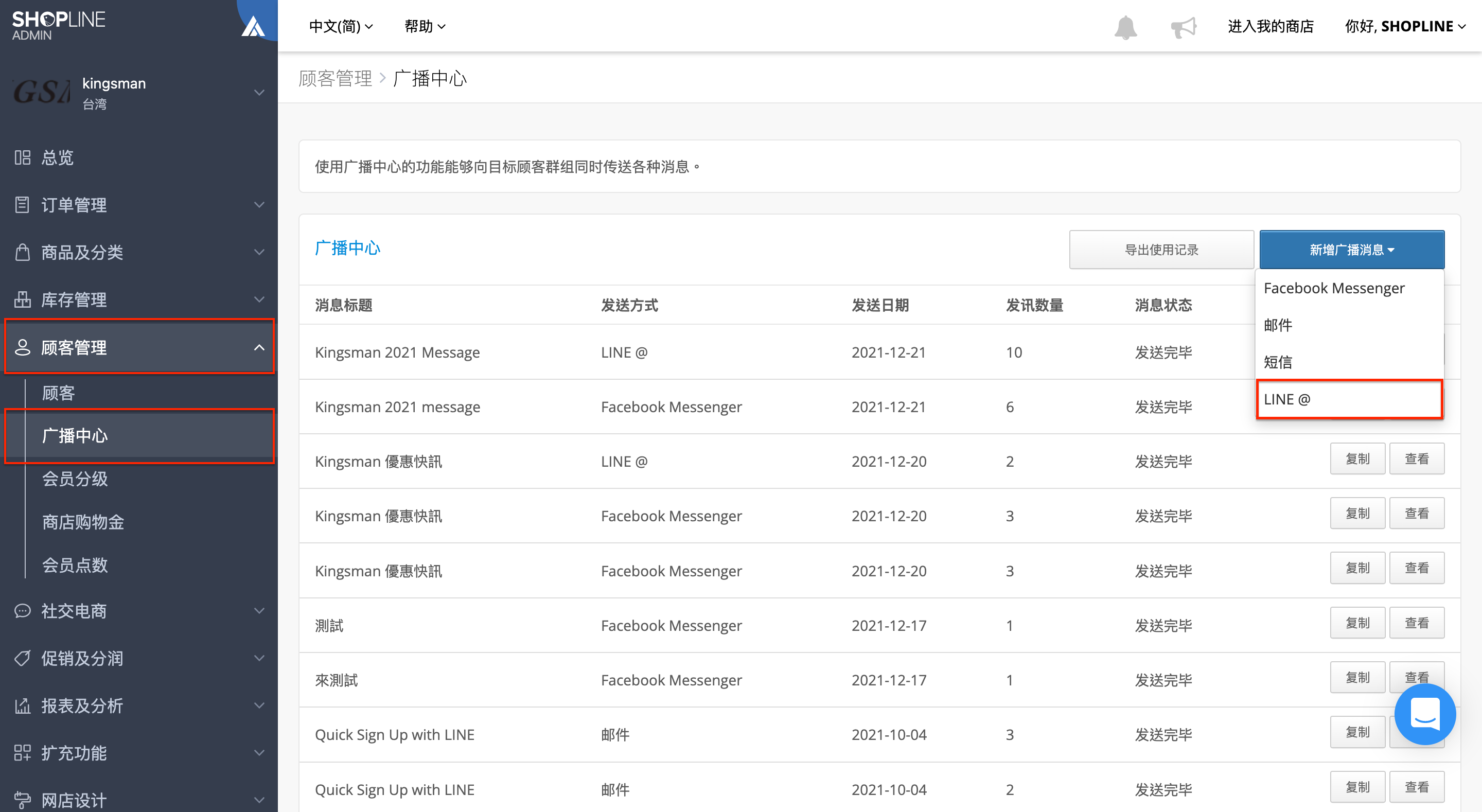1482x812 pixels.
Task: Open the 你好, SHOPLINE account dropdown
Action: tap(1405, 26)
